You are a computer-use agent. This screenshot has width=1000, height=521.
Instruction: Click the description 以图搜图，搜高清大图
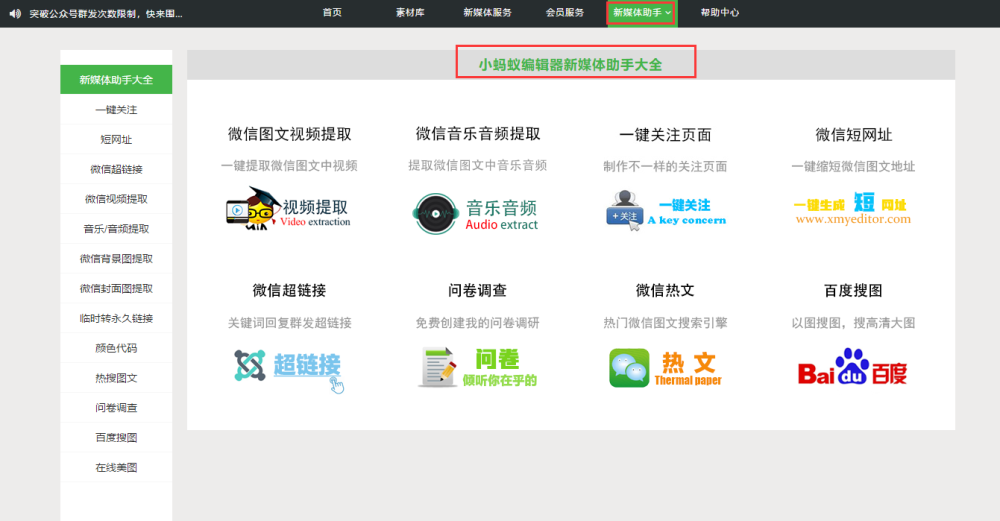click(x=853, y=323)
